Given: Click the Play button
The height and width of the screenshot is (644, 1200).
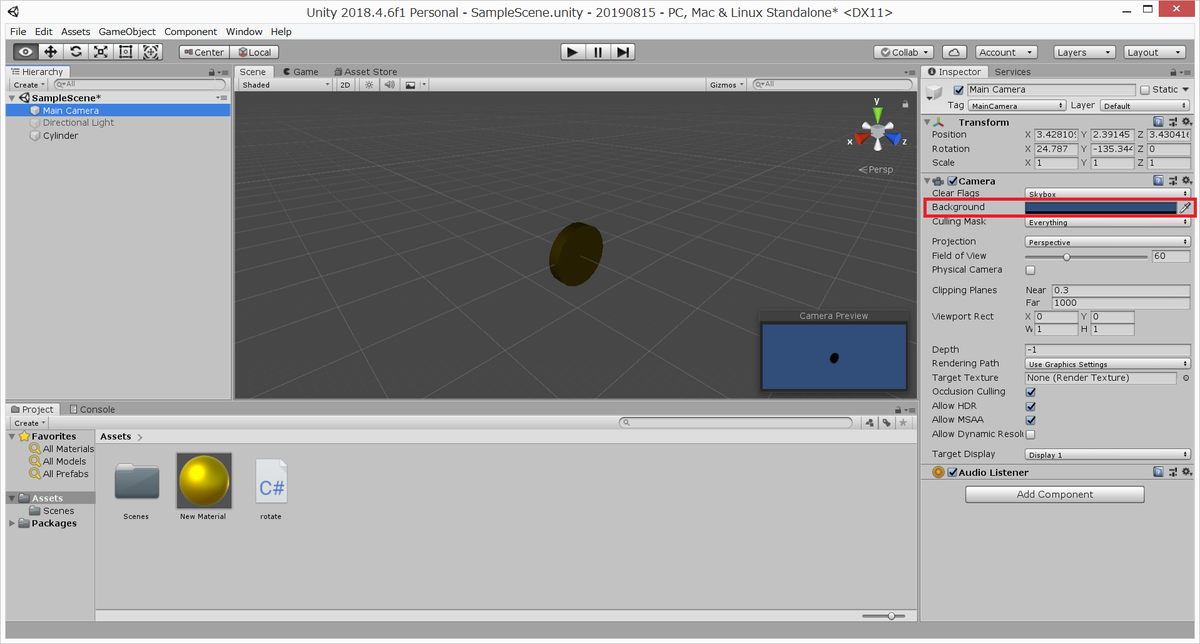Looking at the screenshot, I should 572,52.
